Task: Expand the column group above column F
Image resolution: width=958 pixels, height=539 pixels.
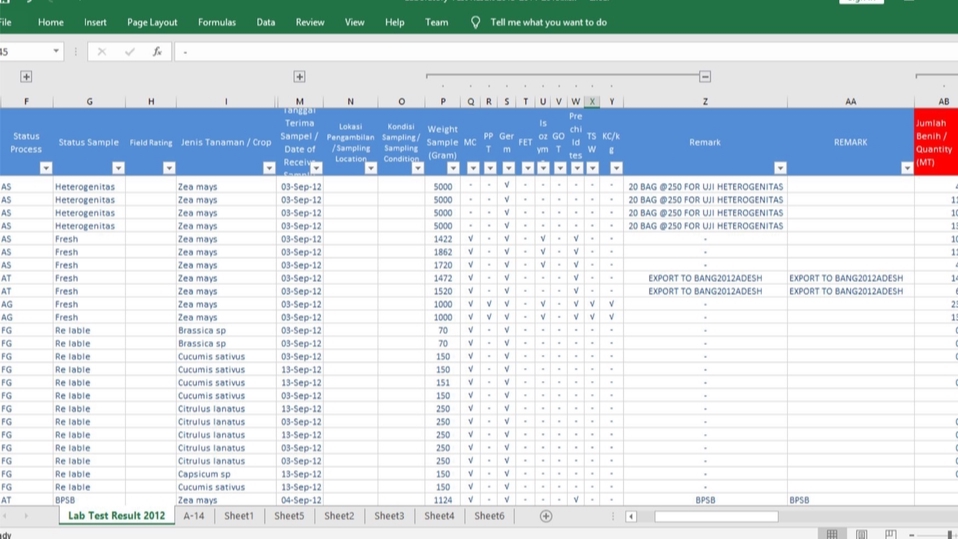Action: (x=26, y=76)
